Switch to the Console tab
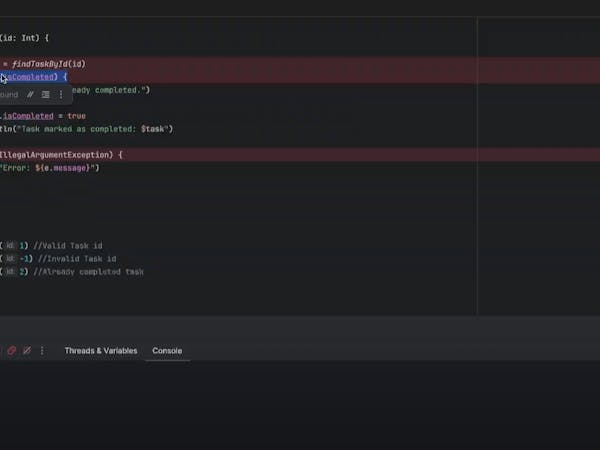The image size is (600, 450). (167, 351)
